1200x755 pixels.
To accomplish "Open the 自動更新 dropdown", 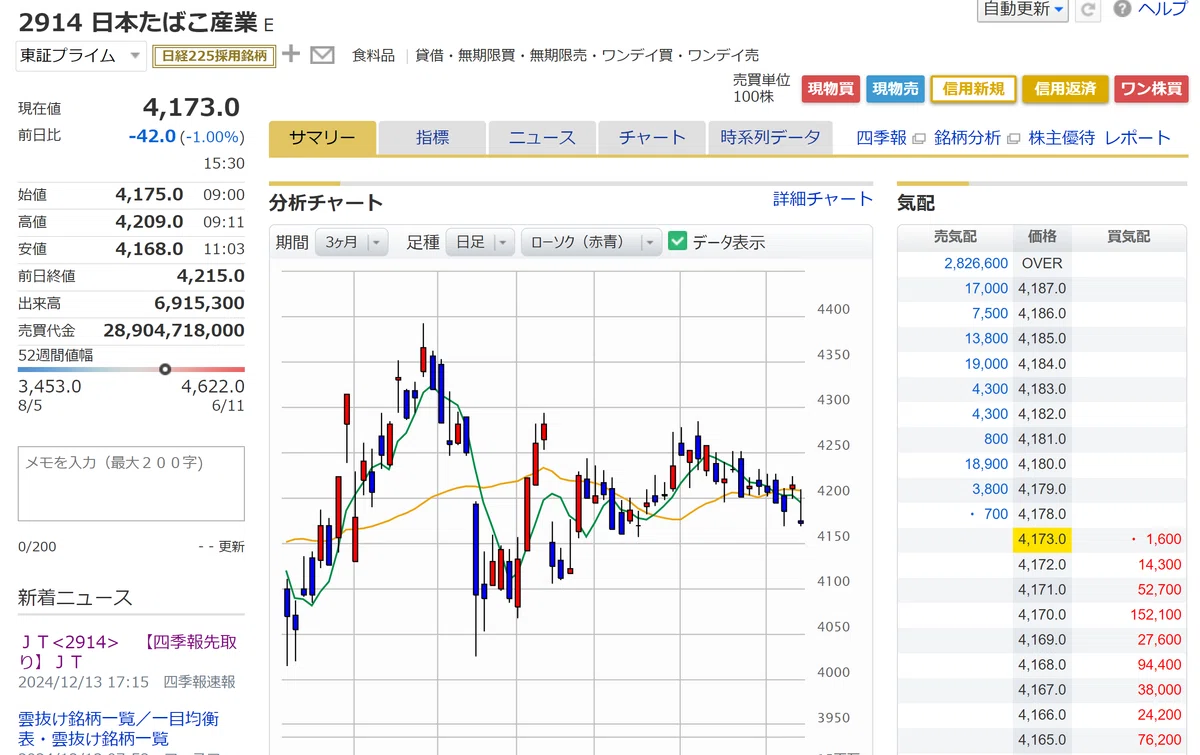I will point(1023,9).
